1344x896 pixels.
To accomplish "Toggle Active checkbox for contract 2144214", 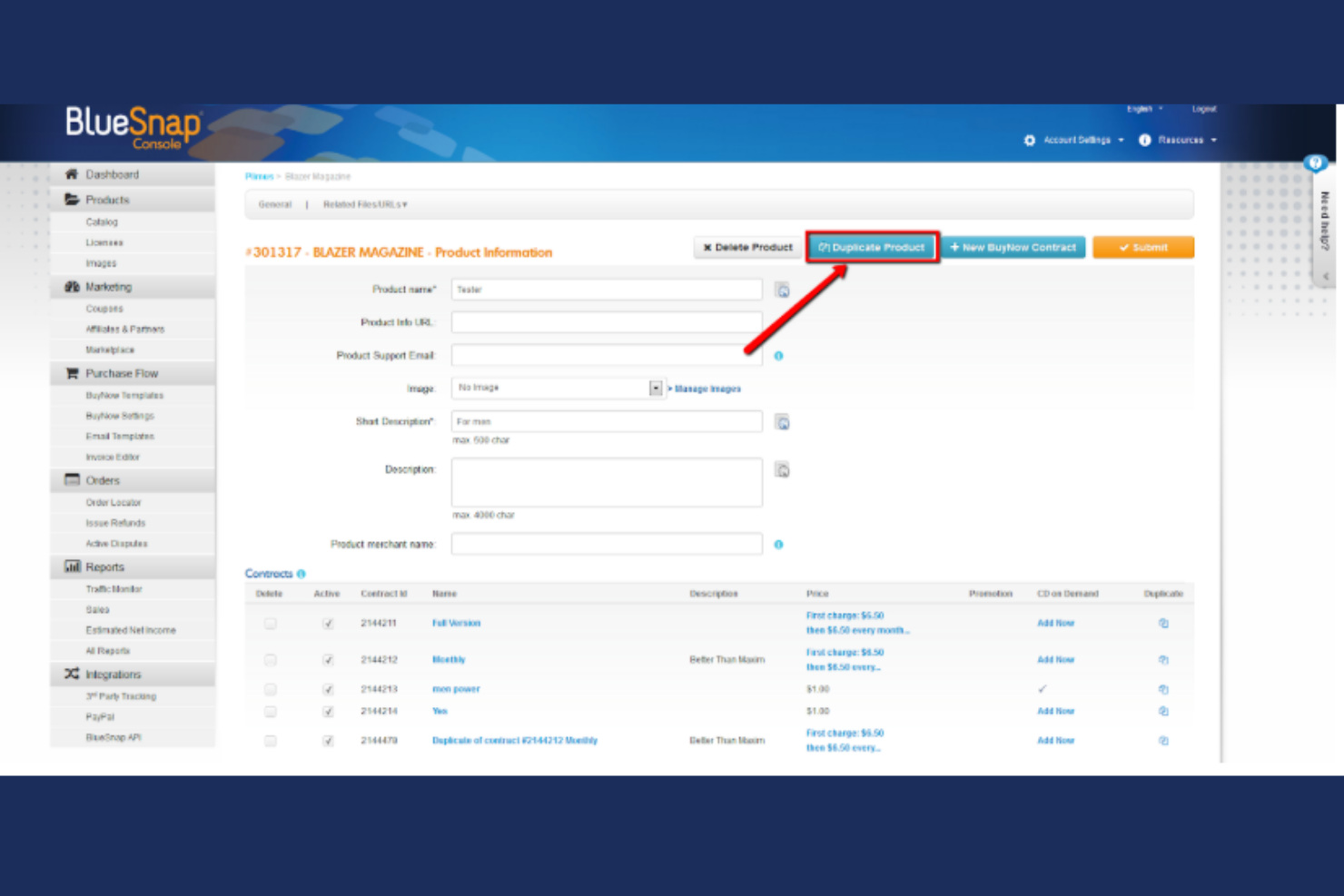I will tap(328, 712).
